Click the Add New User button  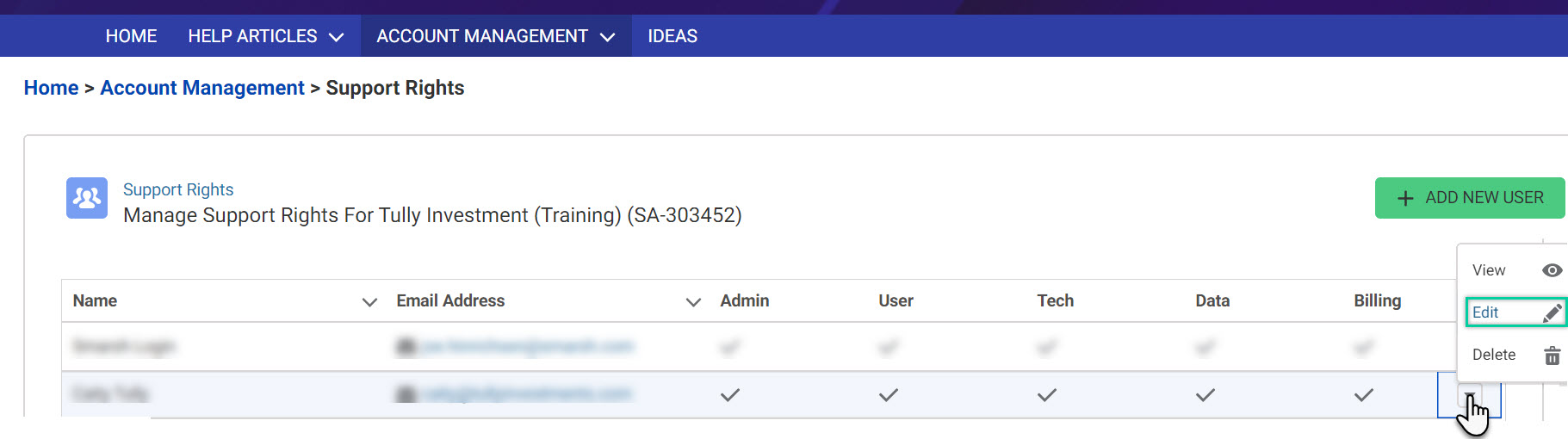point(1470,198)
